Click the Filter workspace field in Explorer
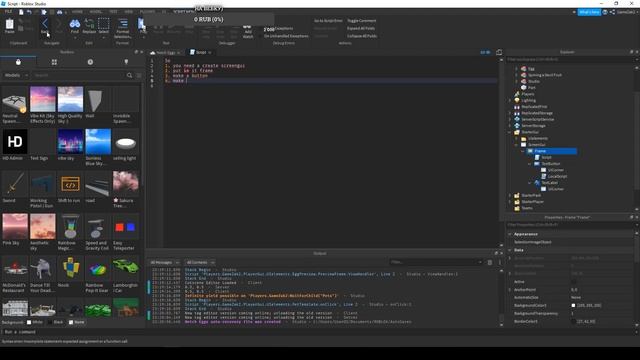640x360 pixels. 569,60
